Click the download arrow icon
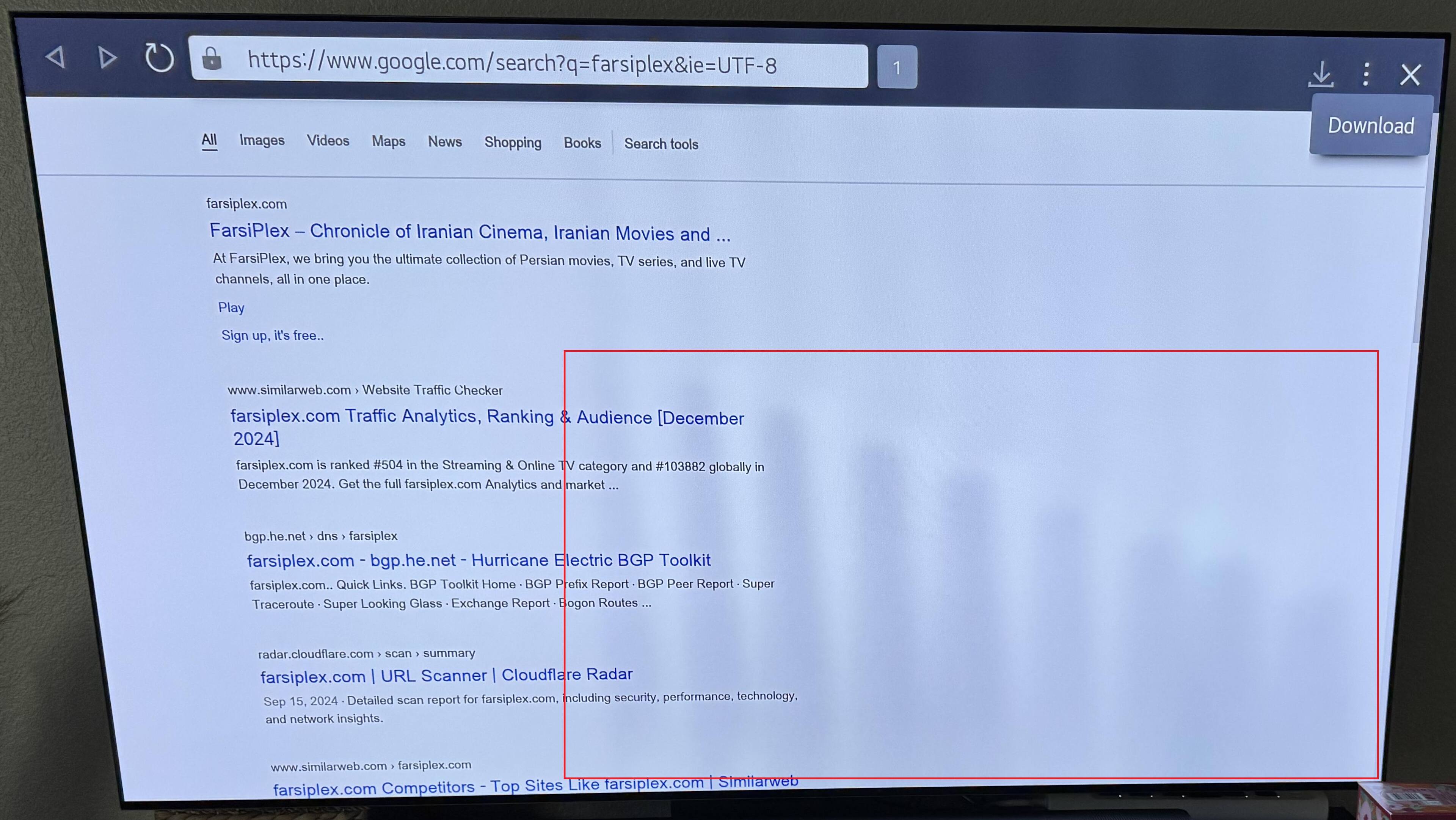Screen dimensions: 1456x820 point(1320,74)
